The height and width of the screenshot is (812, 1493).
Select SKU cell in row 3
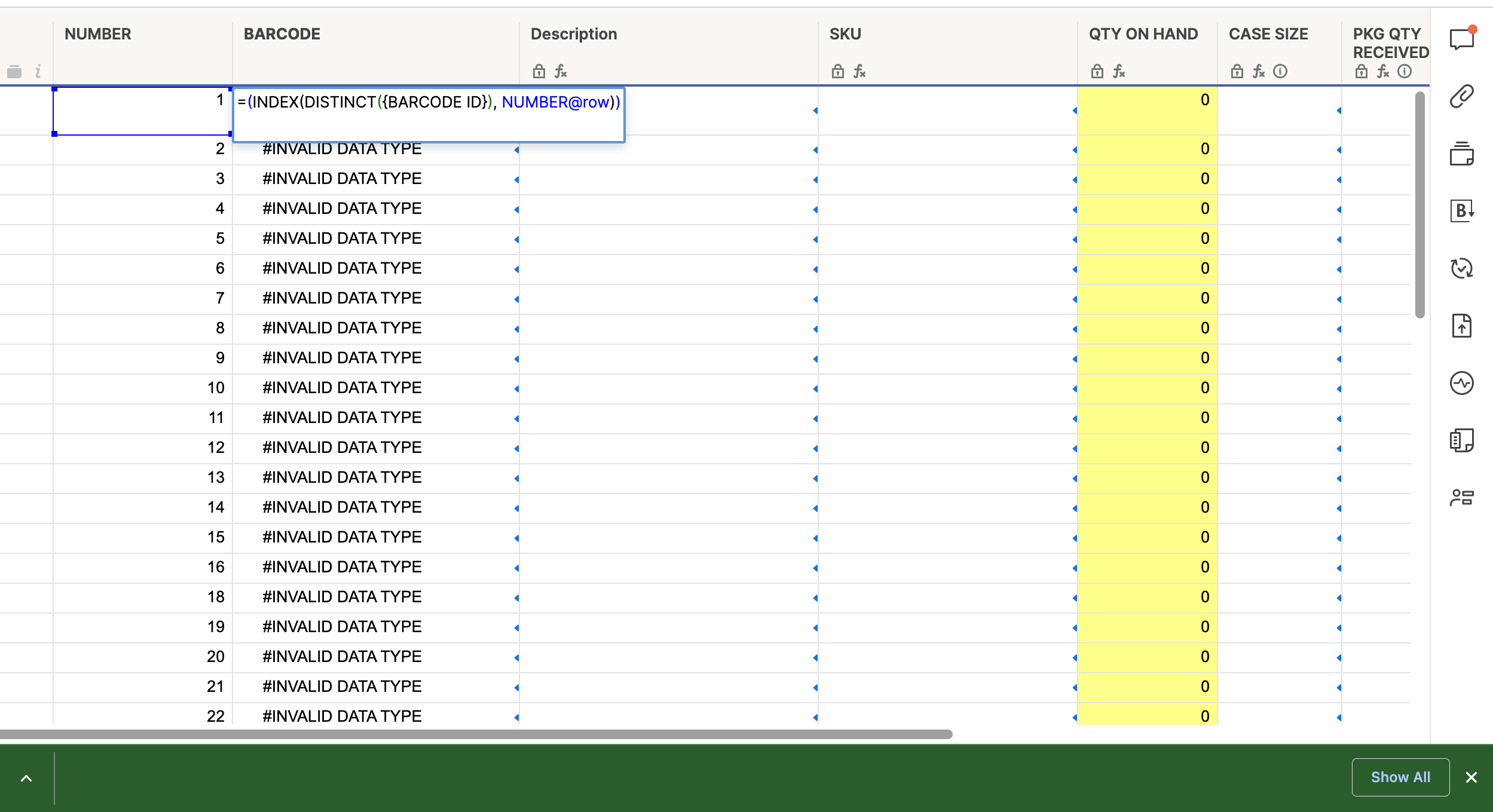(948, 179)
